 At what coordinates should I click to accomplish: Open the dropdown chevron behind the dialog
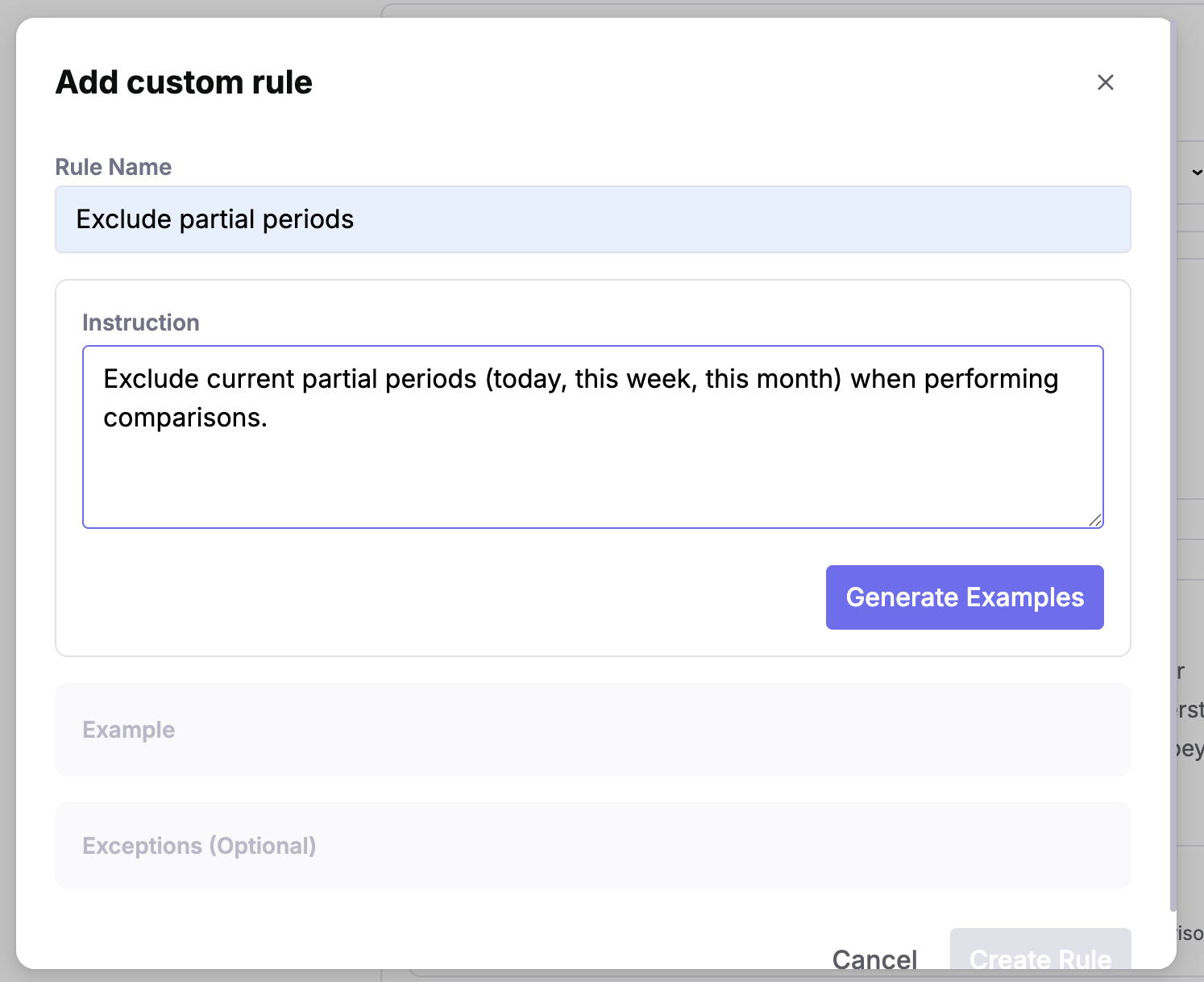point(1196,172)
